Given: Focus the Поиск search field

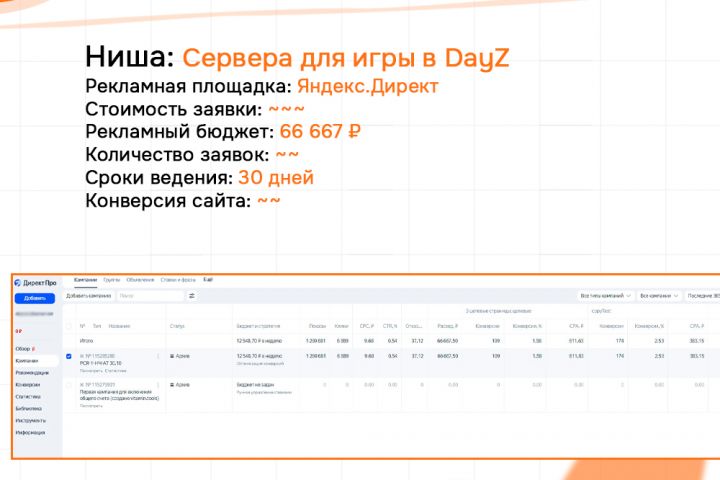Looking at the screenshot, I should [150, 296].
